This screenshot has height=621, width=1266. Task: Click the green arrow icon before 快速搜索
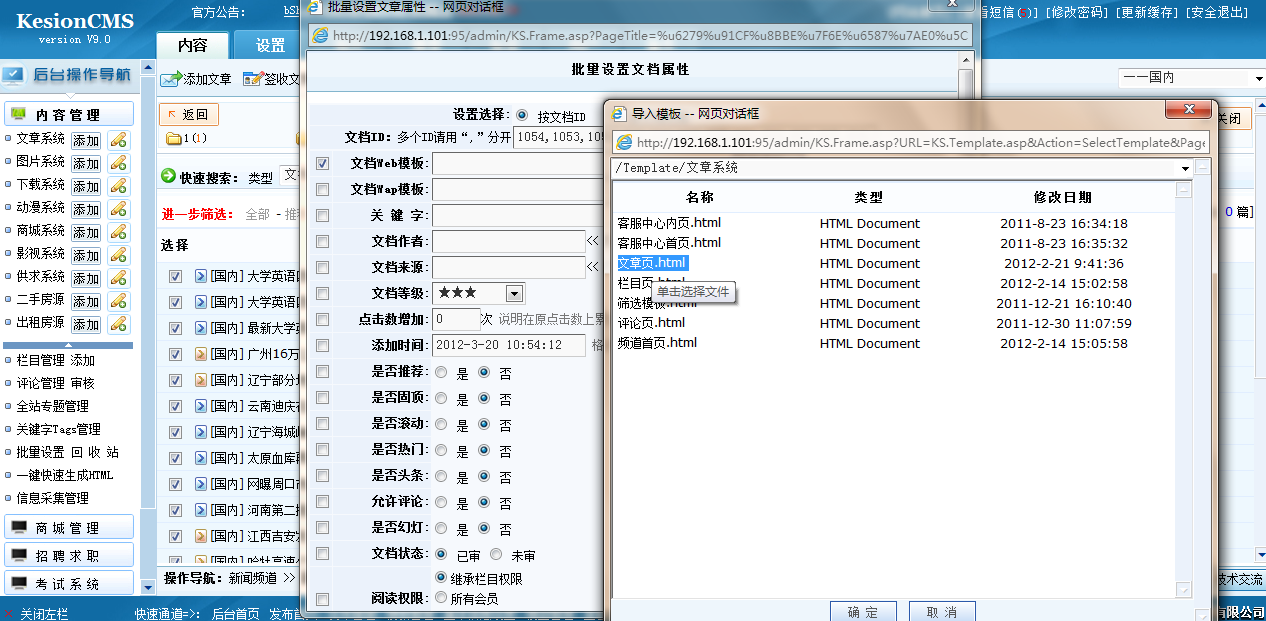(168, 176)
